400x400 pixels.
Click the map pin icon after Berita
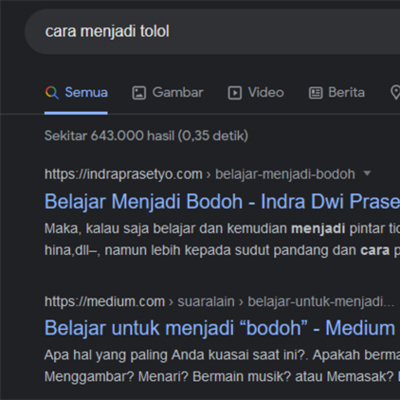[395, 93]
